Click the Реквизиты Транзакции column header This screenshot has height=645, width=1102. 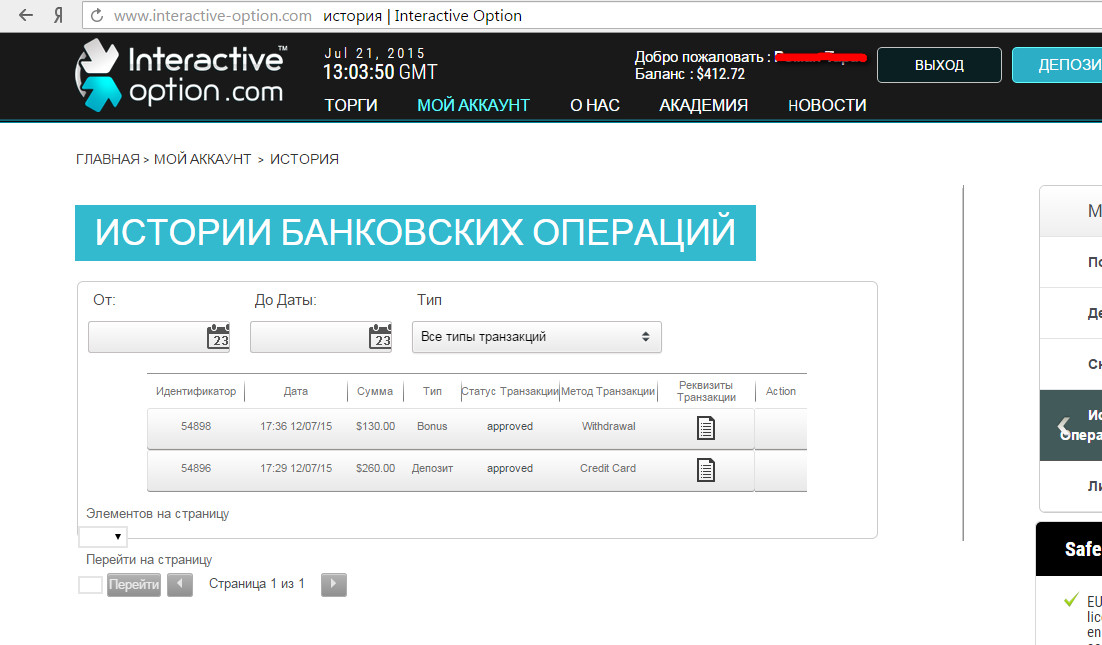[706, 391]
